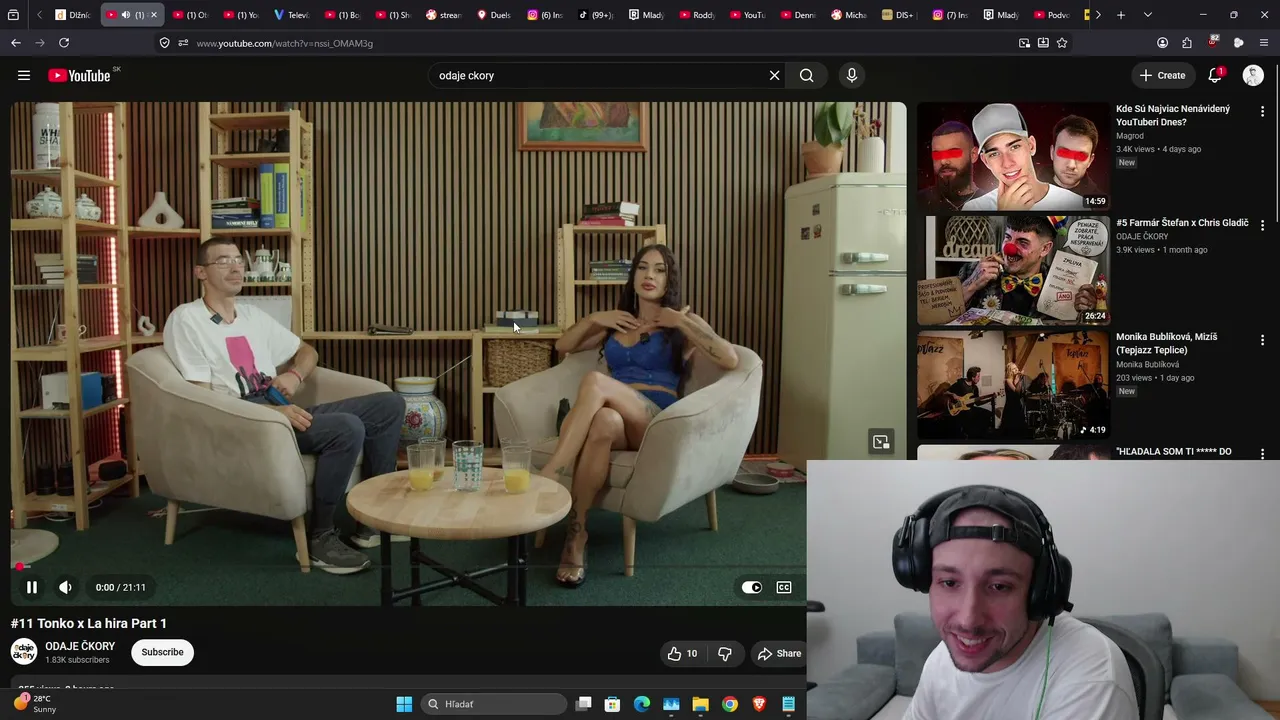Bookmark this page with the star icon
Viewport: 1280px width, 720px height.
[x=1062, y=43]
